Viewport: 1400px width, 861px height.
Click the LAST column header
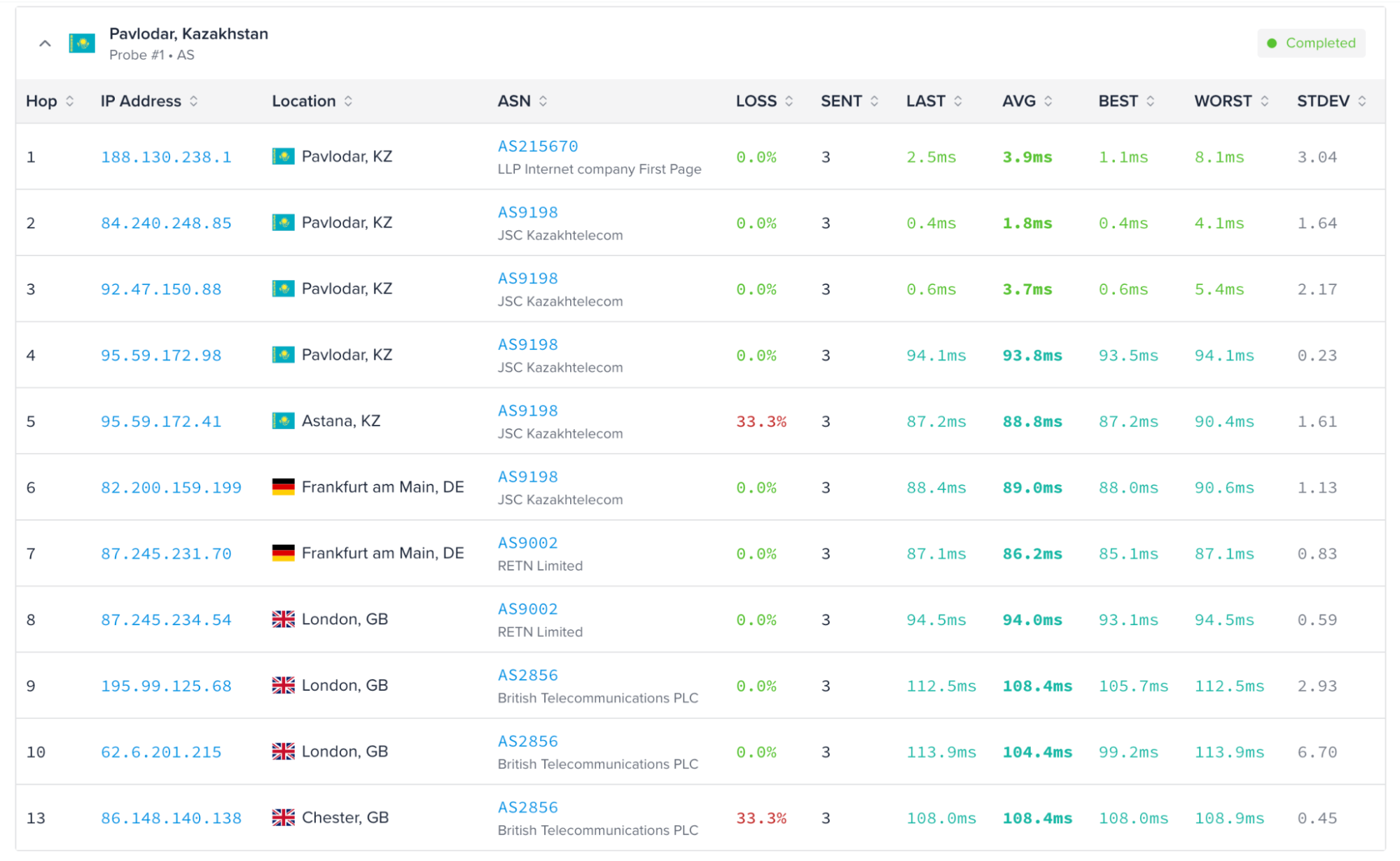925,101
